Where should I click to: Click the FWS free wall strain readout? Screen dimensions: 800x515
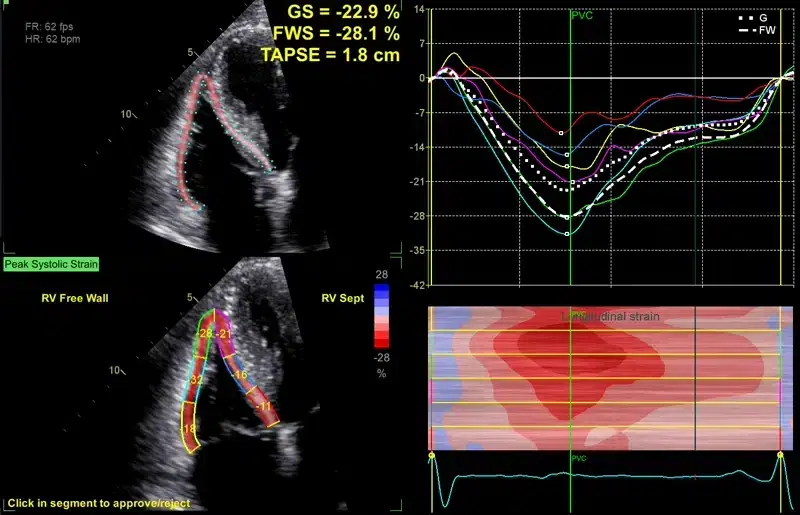pyautogui.click(x=330, y=35)
